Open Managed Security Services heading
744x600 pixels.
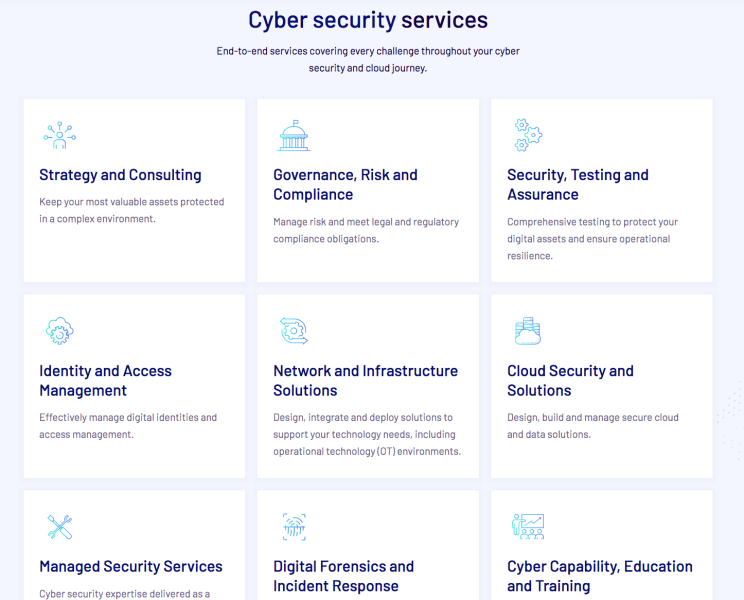pos(131,567)
